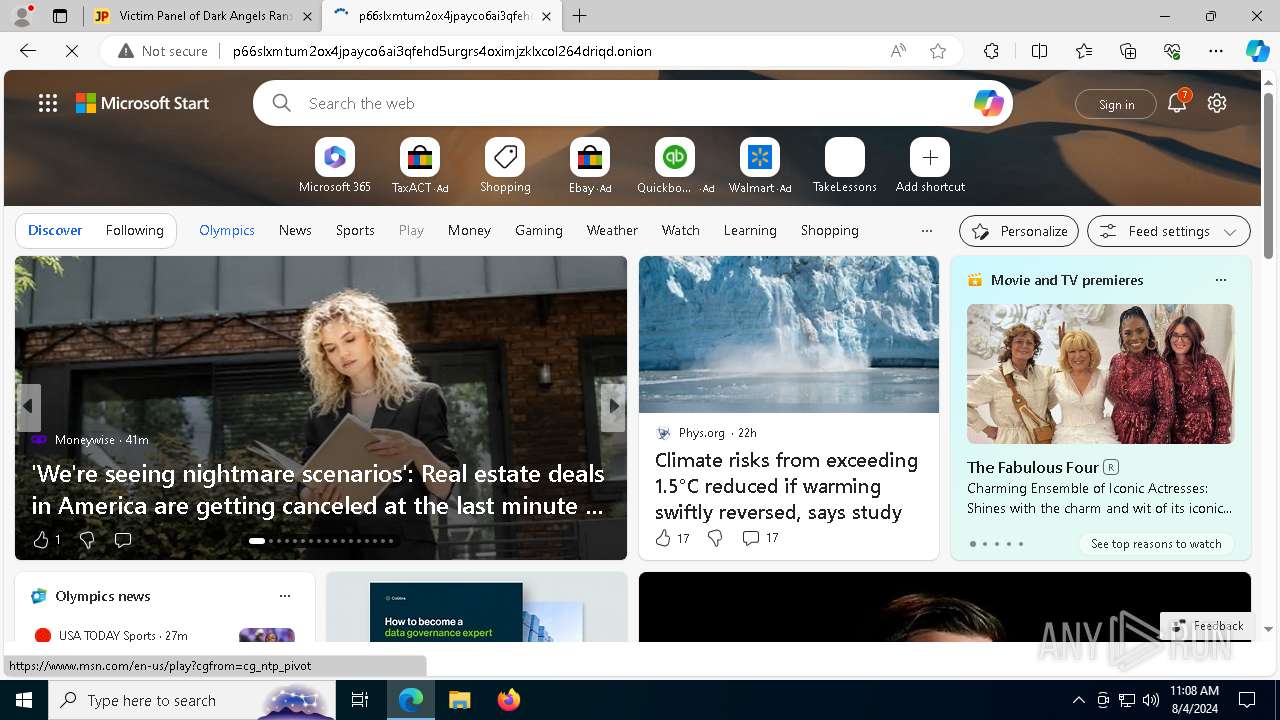Open Favorites list icon
This screenshot has width=1280, height=720.
pos(1084,51)
